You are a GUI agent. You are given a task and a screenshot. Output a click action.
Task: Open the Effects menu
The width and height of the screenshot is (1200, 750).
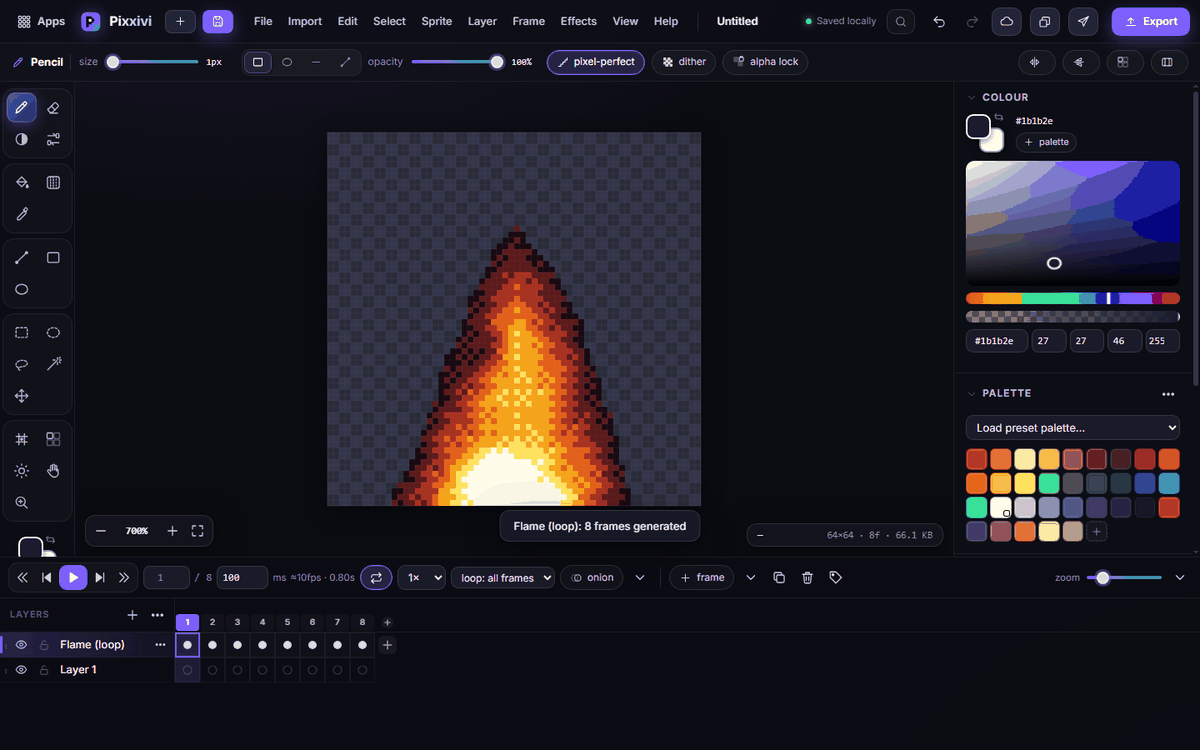(578, 21)
